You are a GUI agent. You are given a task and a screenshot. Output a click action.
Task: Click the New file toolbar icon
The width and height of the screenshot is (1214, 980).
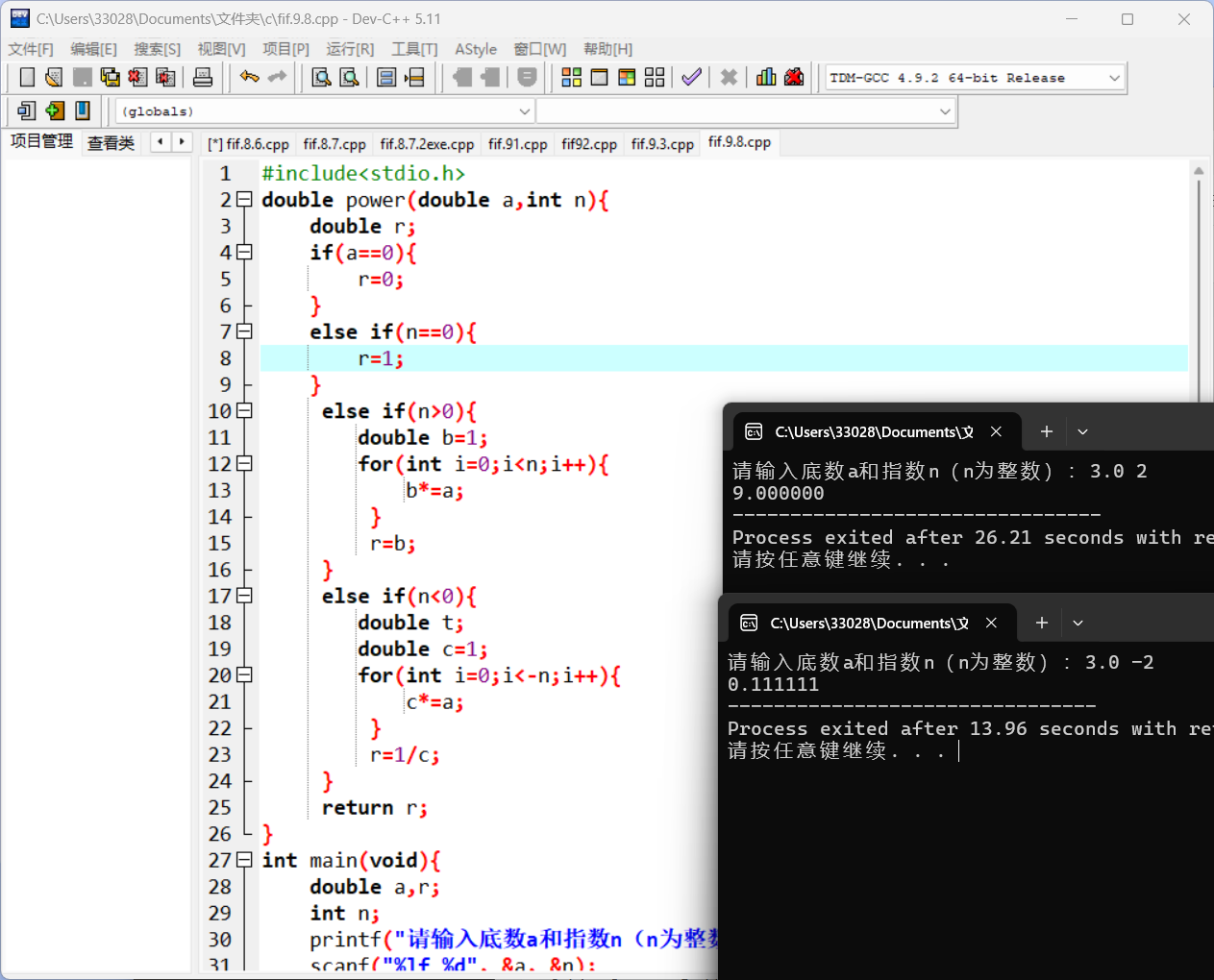(x=27, y=77)
